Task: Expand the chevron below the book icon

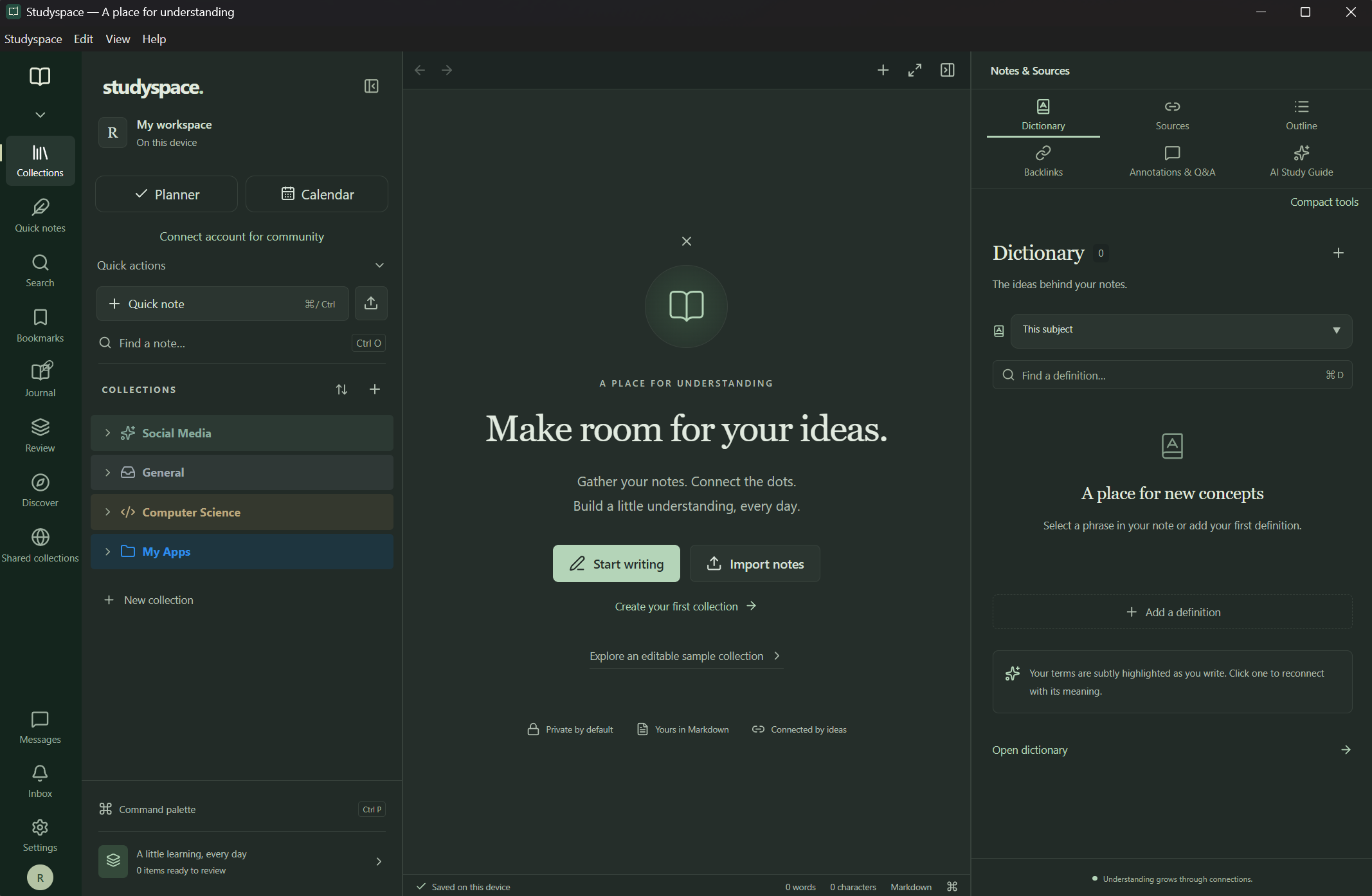Action: click(x=40, y=114)
